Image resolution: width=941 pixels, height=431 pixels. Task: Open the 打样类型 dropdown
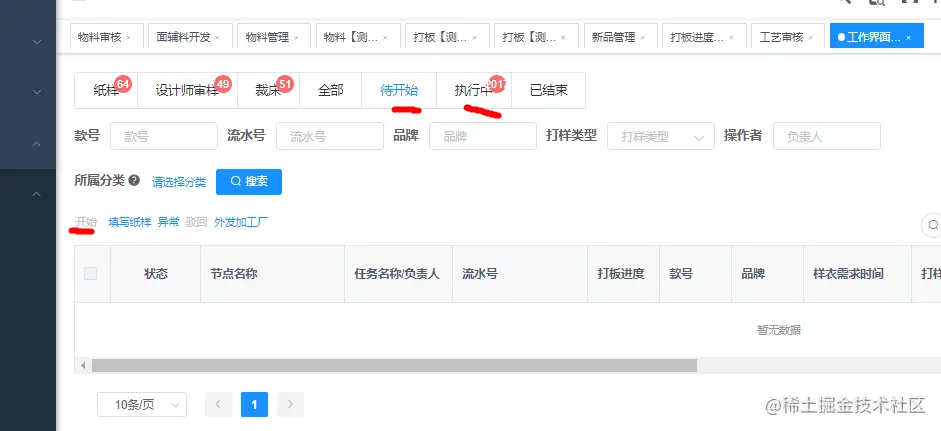(661, 136)
